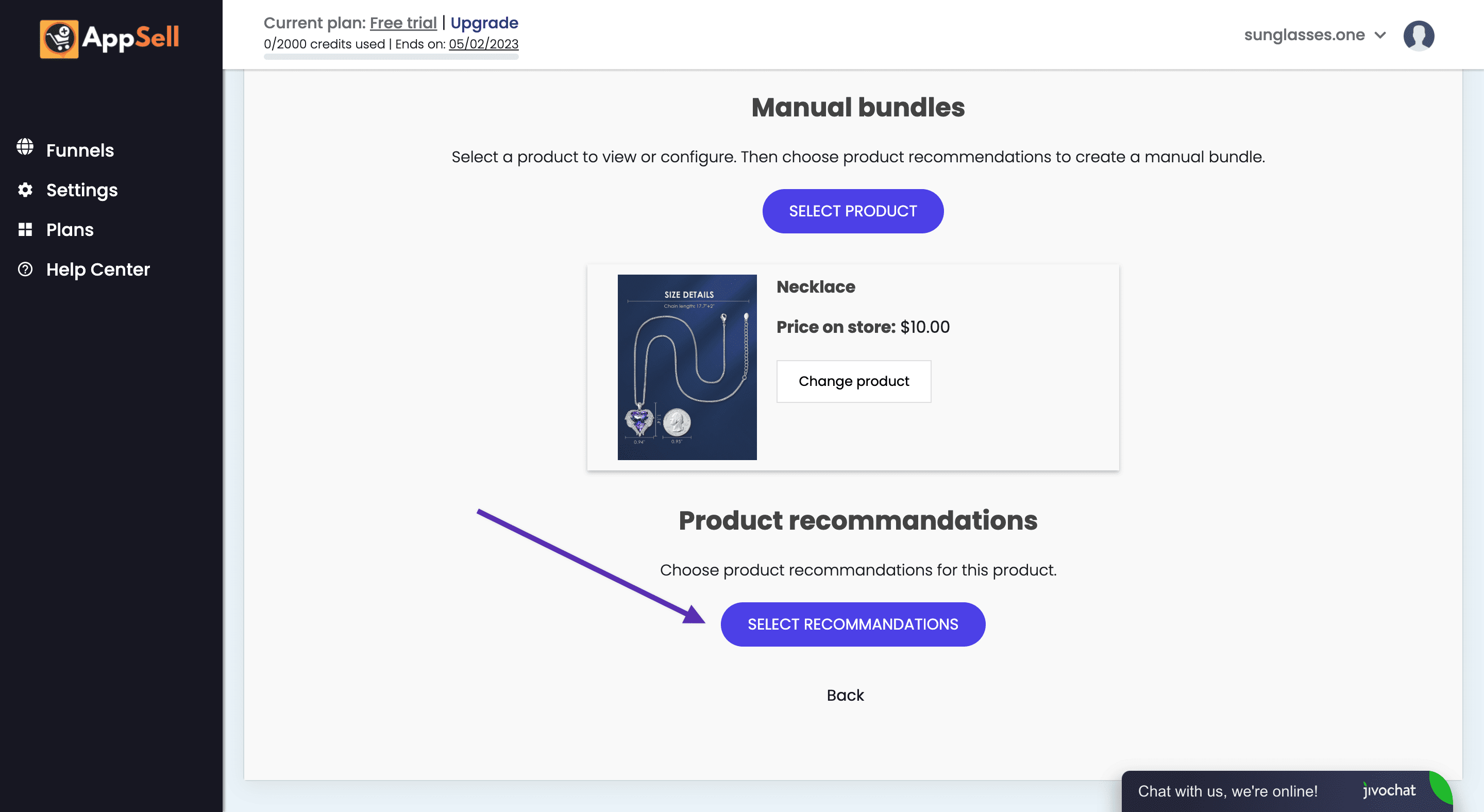Viewport: 1484px width, 812px height.
Task: Go to the Settings menu item
Action: 82,190
